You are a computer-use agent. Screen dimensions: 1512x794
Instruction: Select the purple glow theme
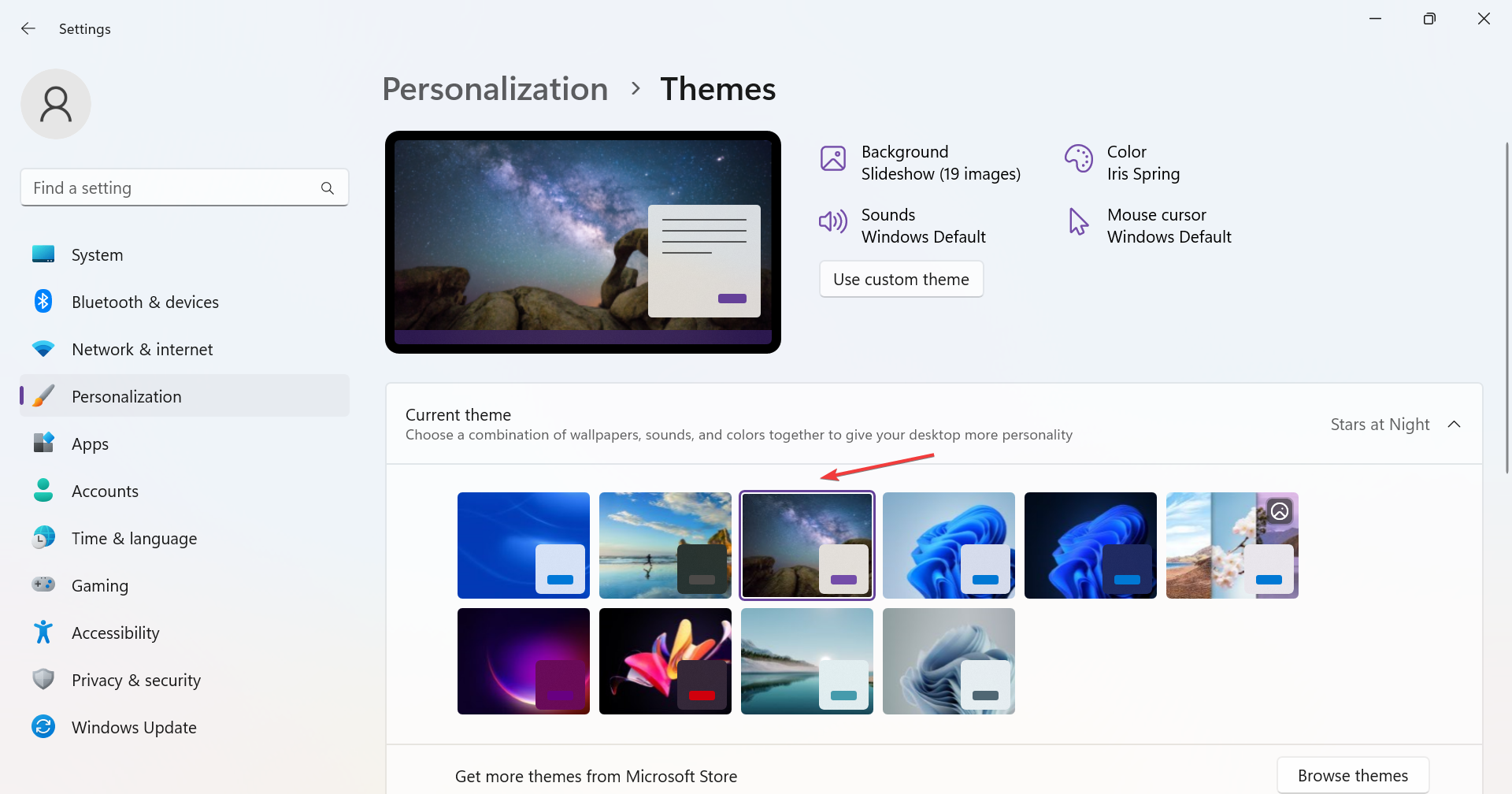(524, 661)
